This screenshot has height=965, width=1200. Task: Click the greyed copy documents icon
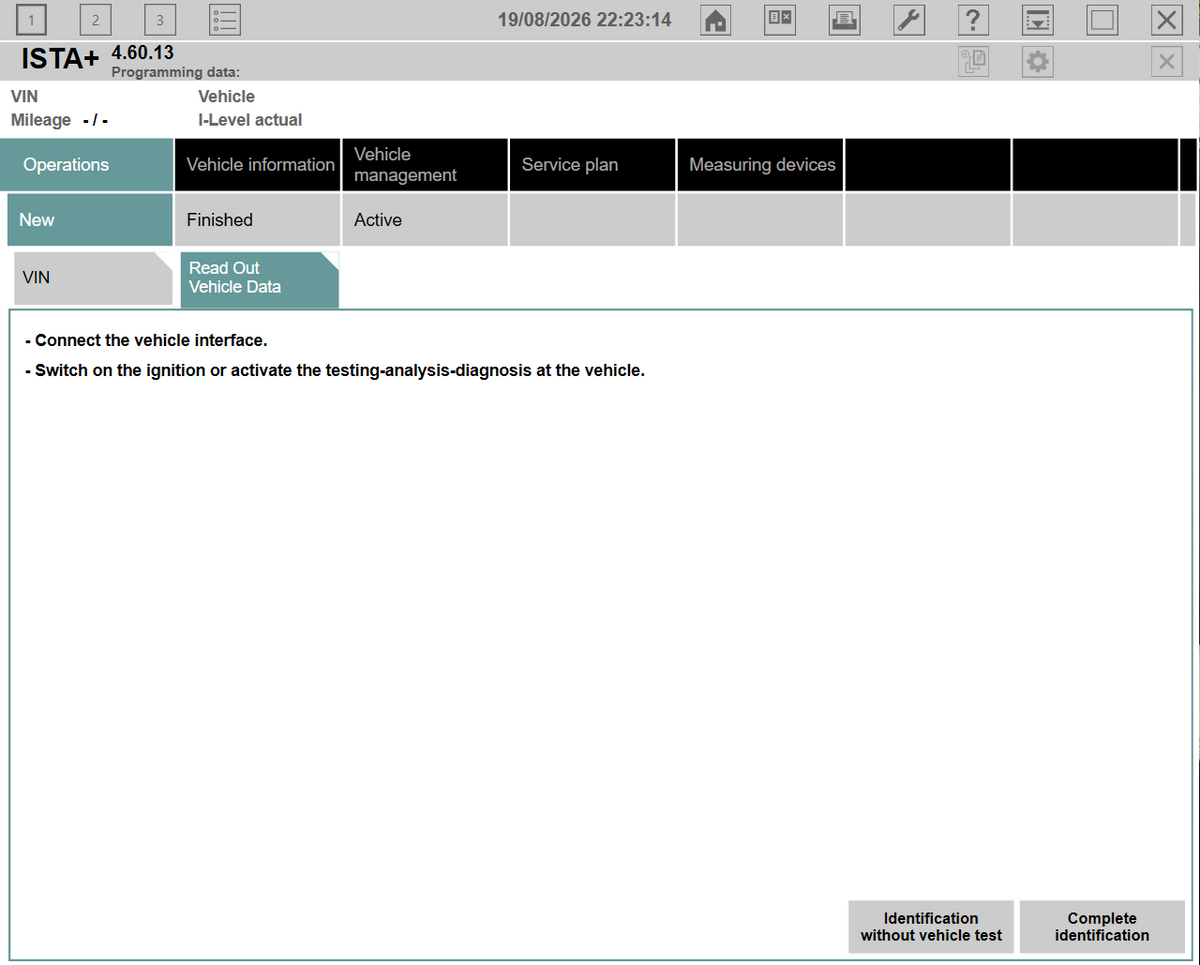[x=973, y=62]
